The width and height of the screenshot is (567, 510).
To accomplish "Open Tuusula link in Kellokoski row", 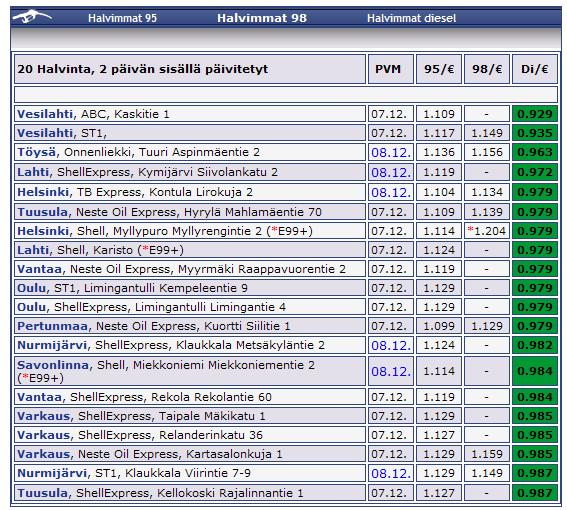I will (x=42, y=493).
